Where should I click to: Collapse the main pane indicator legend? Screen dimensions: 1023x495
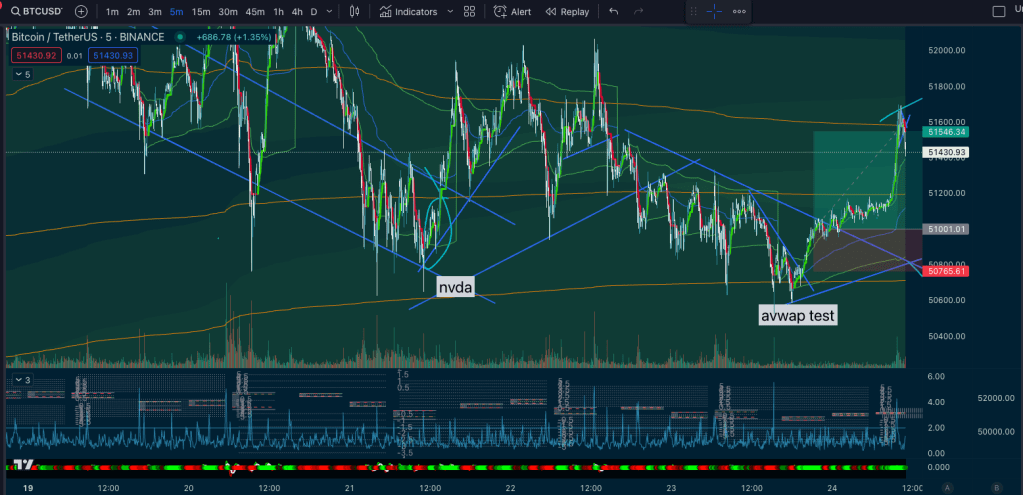(x=21, y=75)
